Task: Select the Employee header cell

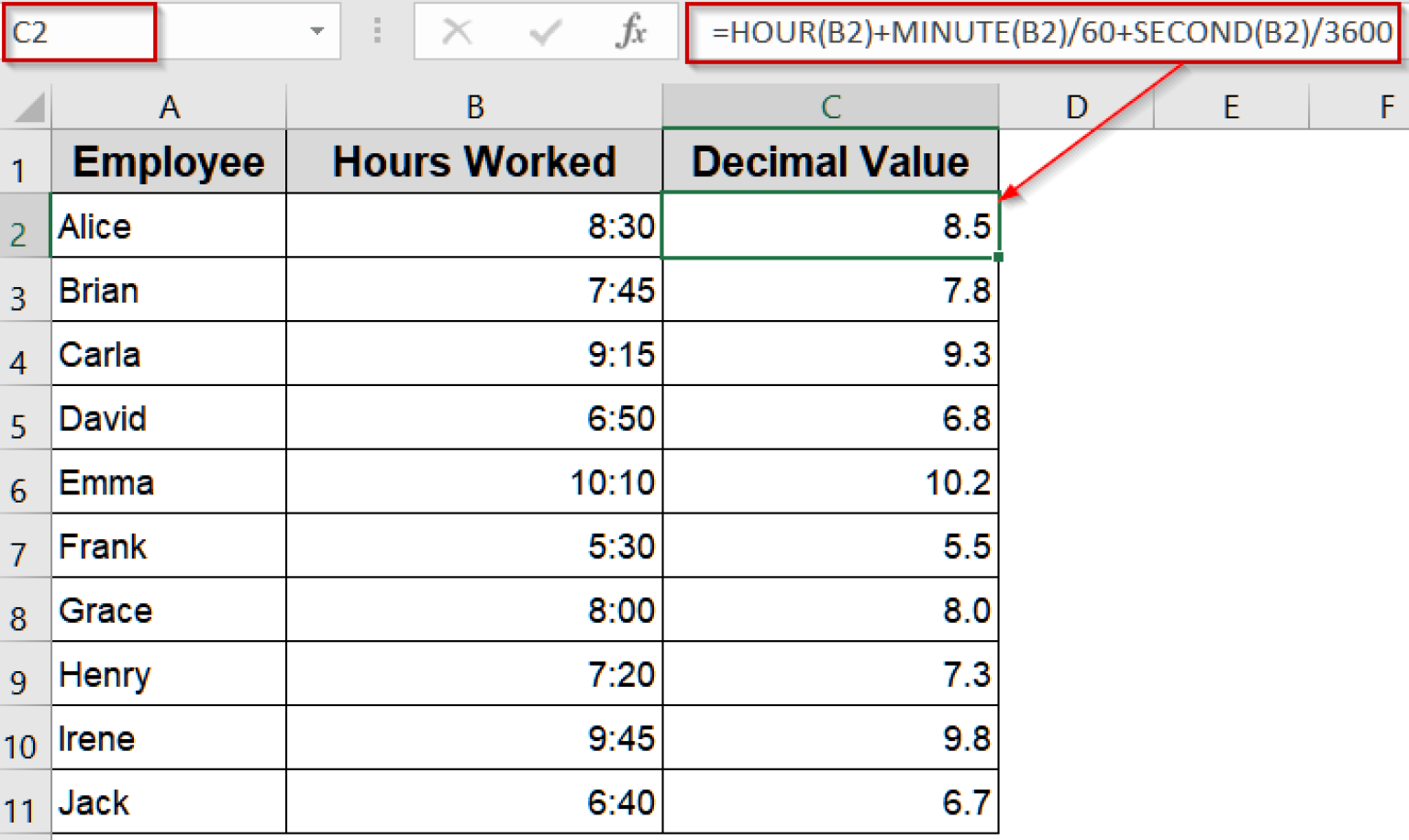Action: 169,161
